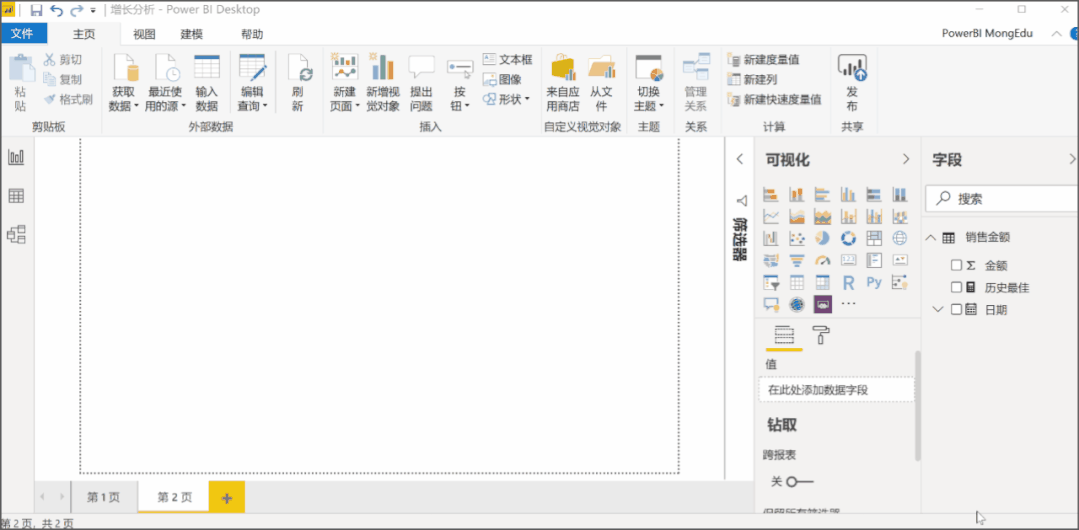The image size is (1079, 530).
Task: Click the save icon in title bar
Action: coord(37,10)
